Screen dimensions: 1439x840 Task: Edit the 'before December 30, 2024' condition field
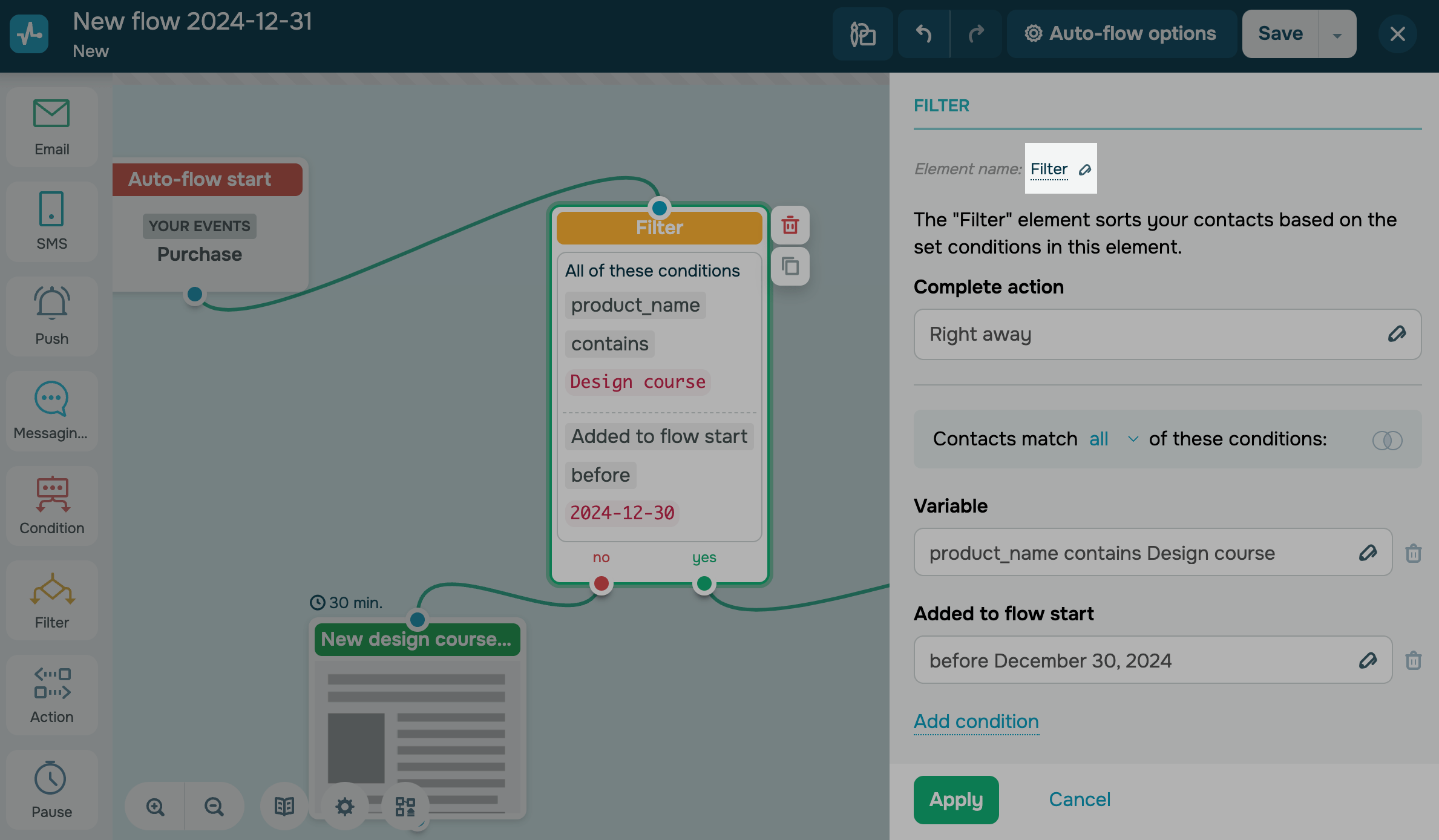click(x=1368, y=660)
